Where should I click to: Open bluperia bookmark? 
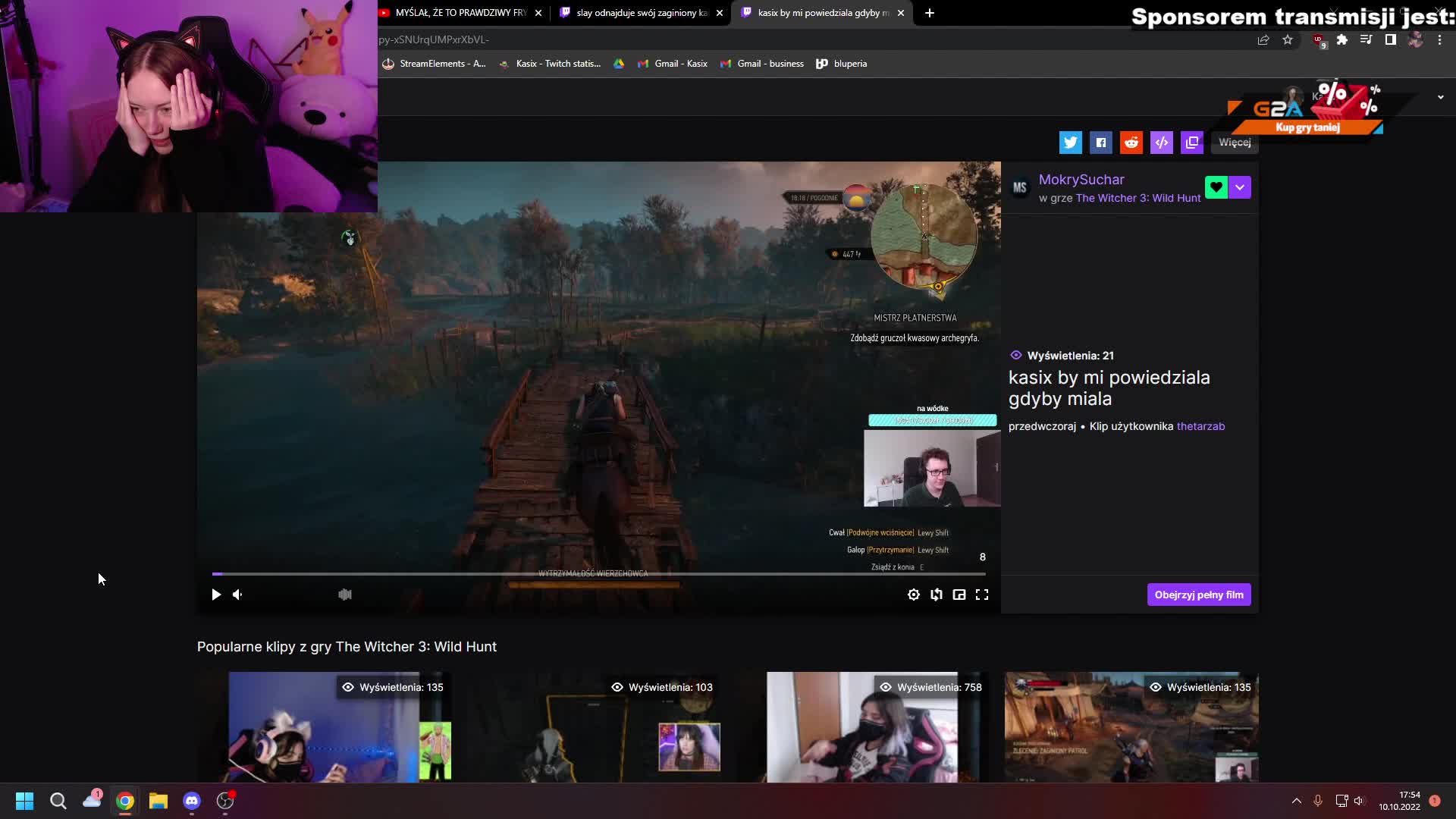[842, 64]
